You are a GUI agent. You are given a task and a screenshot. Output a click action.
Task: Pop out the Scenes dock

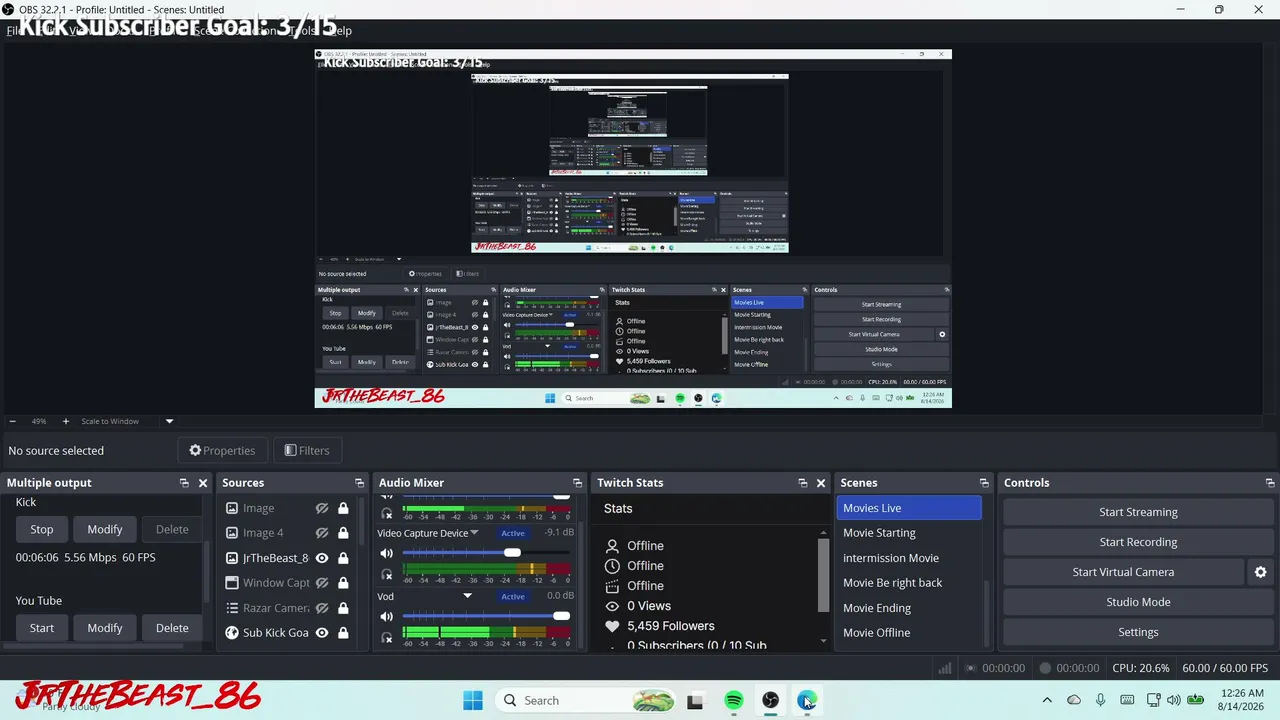(984, 483)
